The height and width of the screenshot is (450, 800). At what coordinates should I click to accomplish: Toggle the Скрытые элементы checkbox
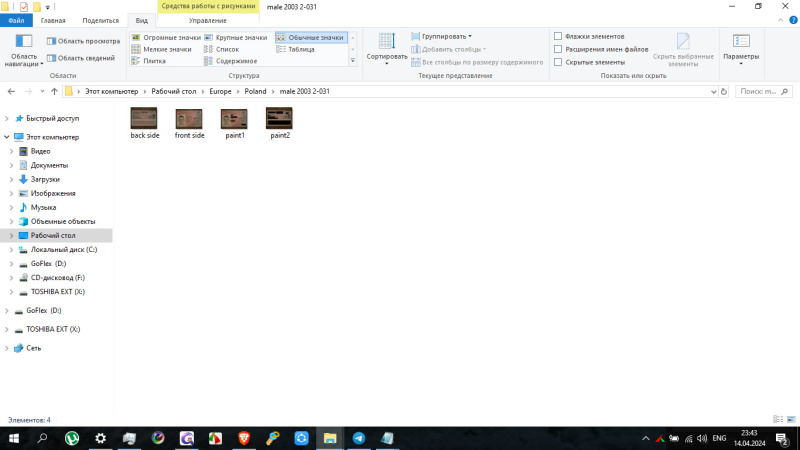click(558, 62)
